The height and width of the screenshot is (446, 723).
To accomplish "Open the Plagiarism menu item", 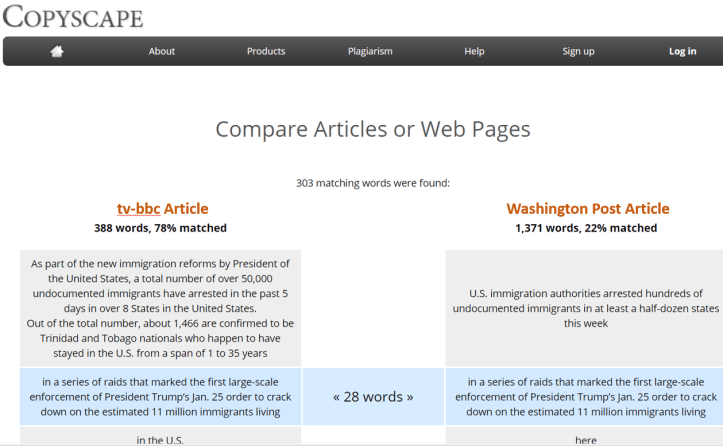I will [370, 51].
